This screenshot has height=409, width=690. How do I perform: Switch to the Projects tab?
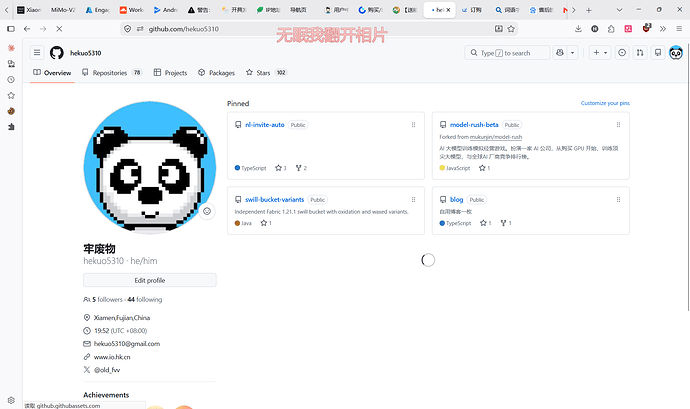[x=170, y=73]
